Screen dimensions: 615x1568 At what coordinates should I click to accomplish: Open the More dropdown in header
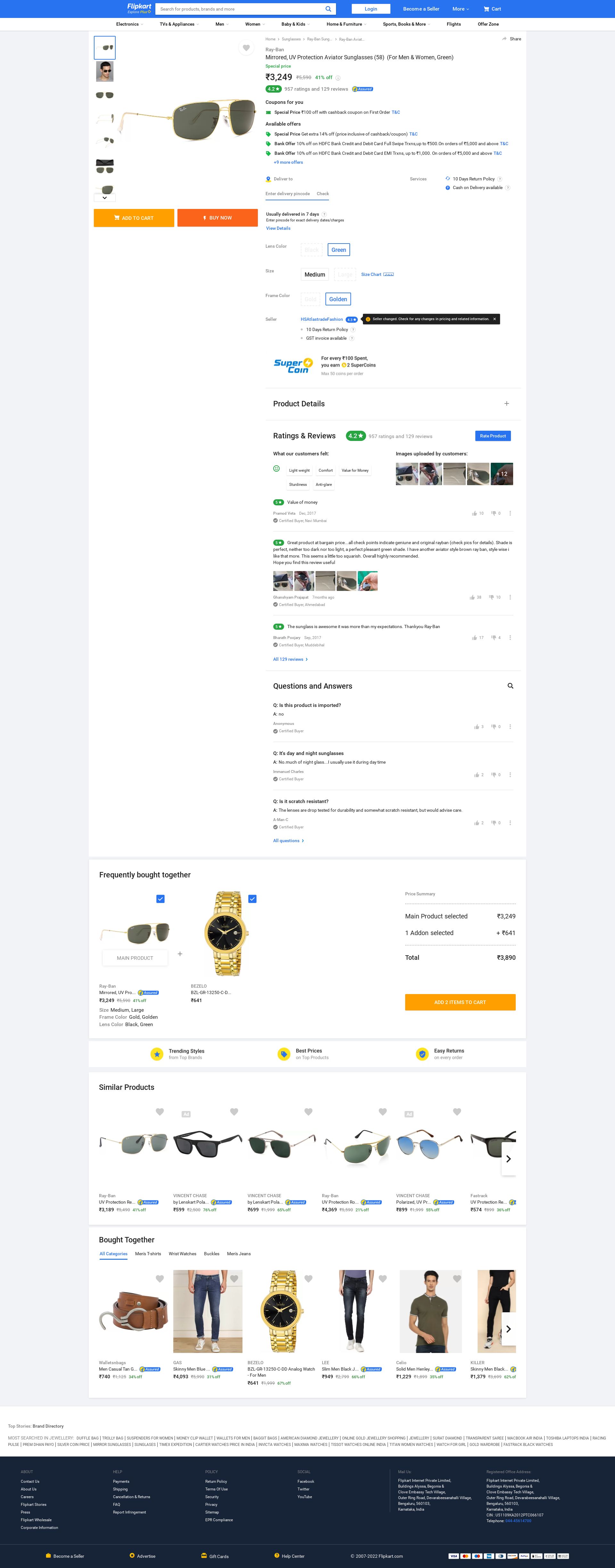tap(460, 9)
